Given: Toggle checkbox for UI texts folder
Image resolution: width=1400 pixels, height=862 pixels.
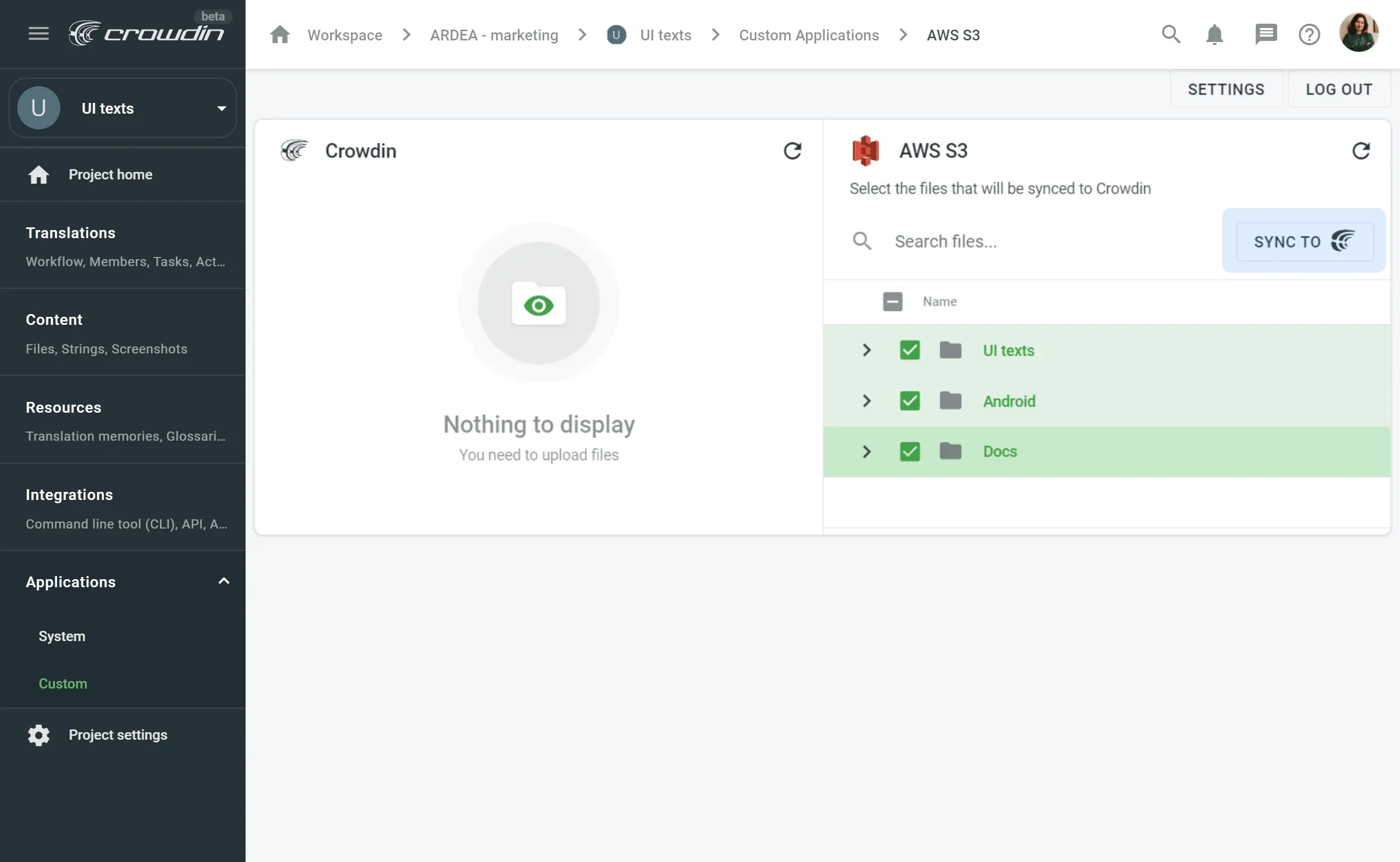Looking at the screenshot, I should 909,350.
